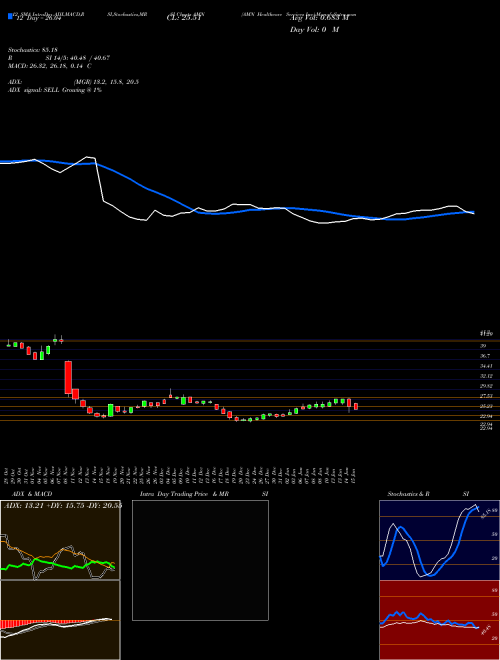Image resolution: width=500 pixels, height=660 pixels.
Task: Click the 'ADX: 13.21 +DY: 15.75 -DY: 20.55' header
Action: (63, 506)
